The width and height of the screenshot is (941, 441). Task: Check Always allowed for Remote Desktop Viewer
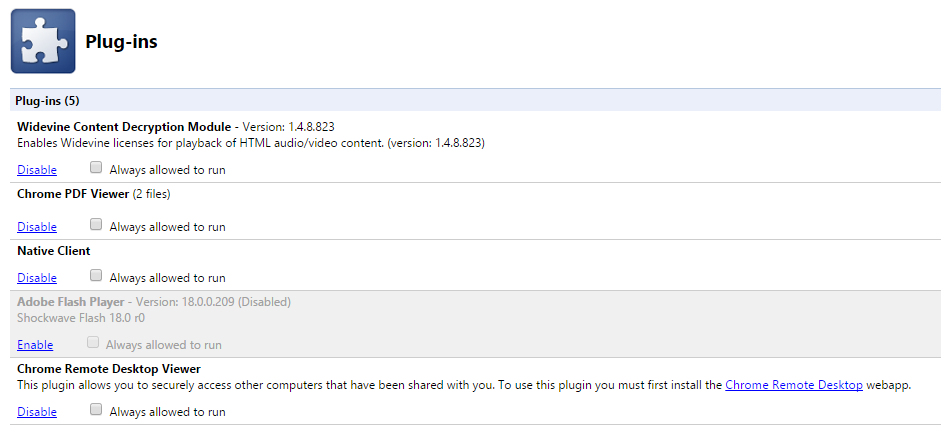coord(96,410)
